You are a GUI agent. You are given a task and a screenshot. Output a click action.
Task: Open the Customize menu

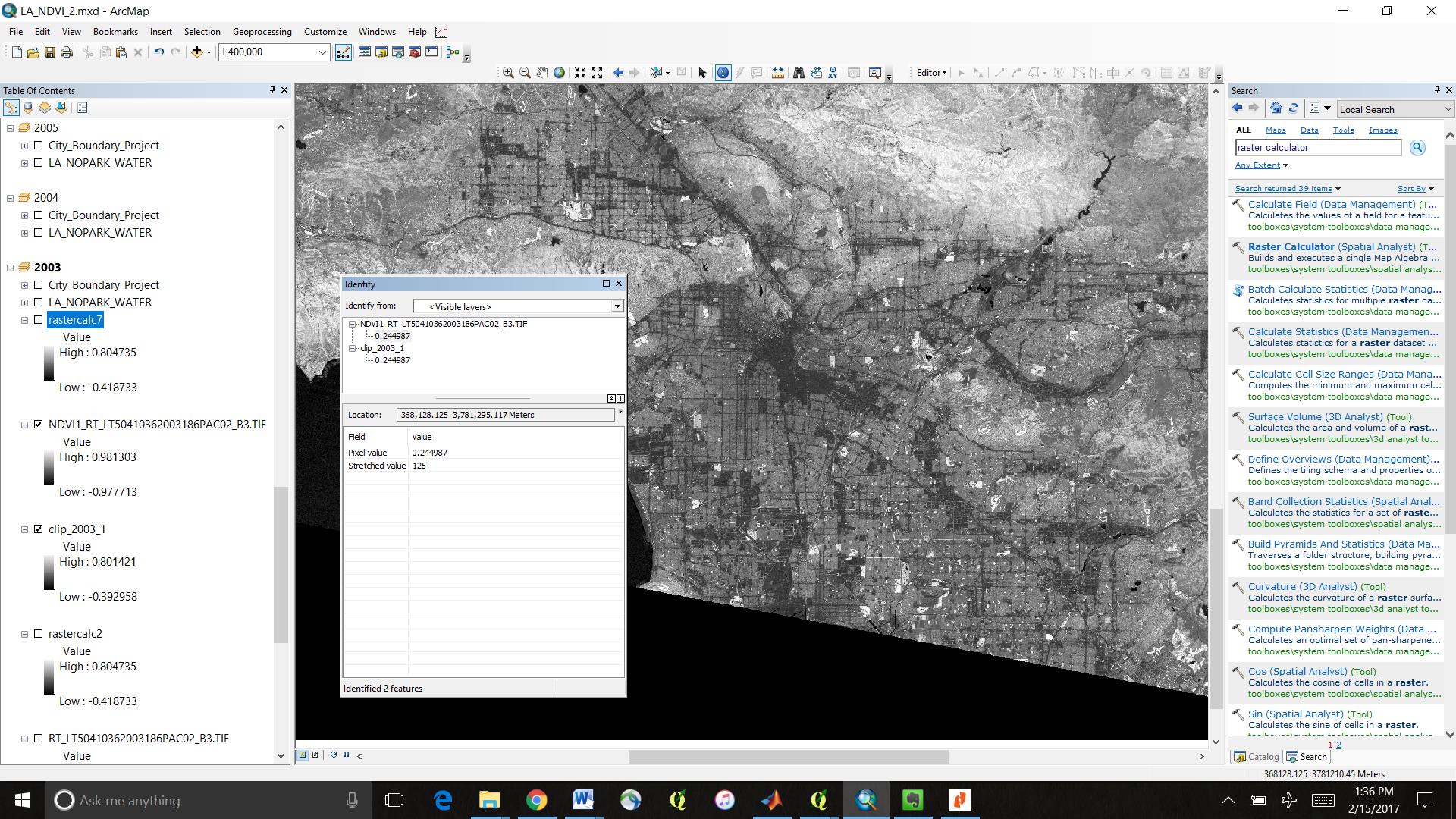[x=325, y=32]
